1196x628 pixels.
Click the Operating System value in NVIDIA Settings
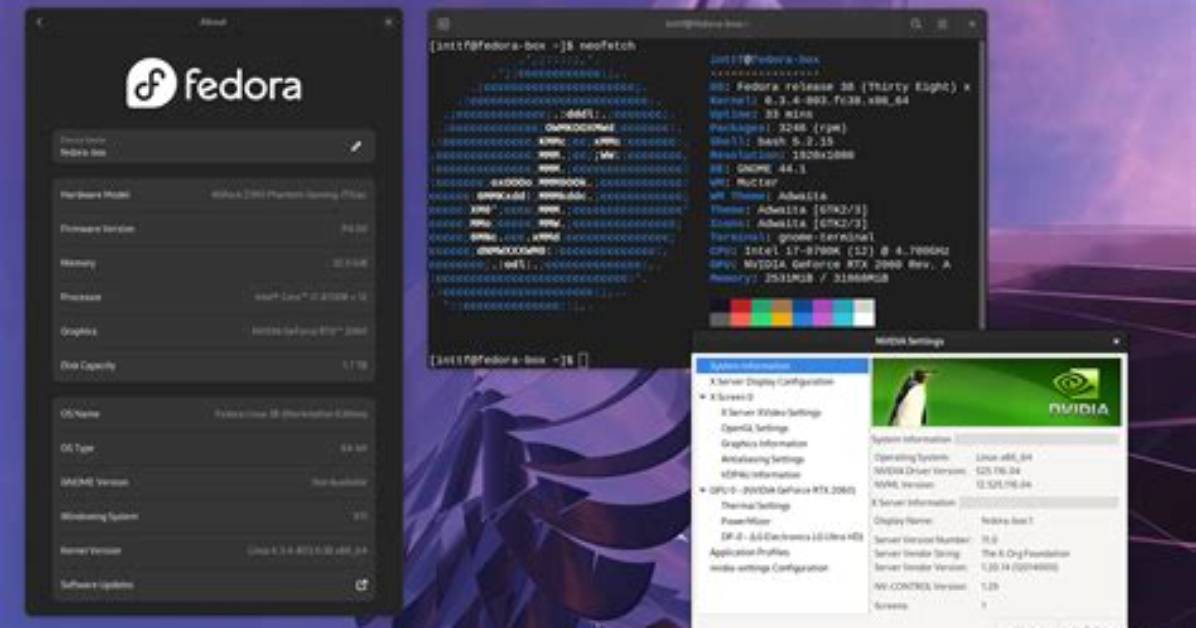pyautogui.click(x=1004, y=457)
